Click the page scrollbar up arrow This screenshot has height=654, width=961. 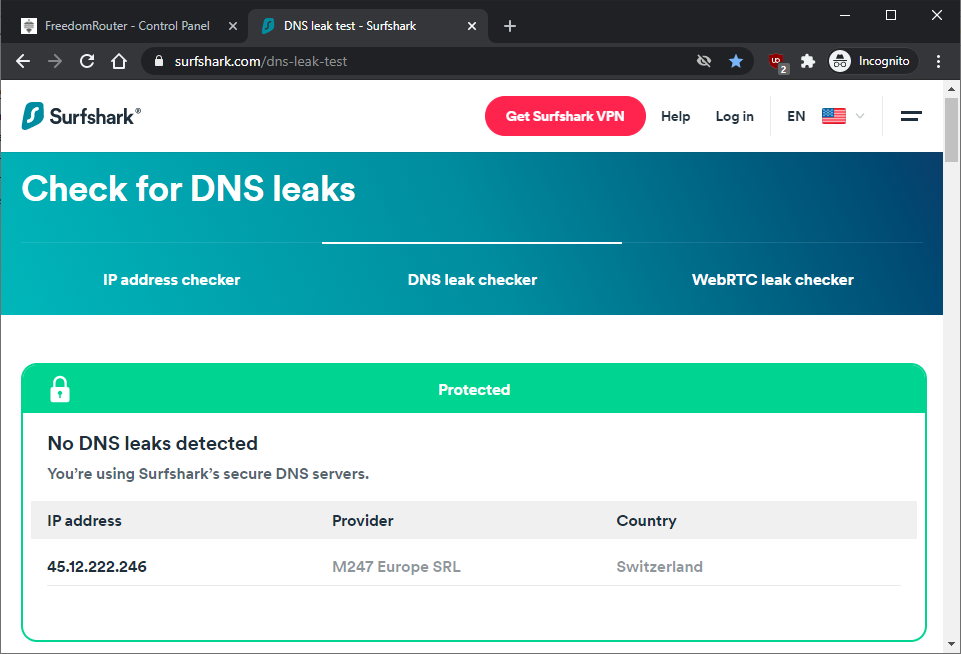[x=951, y=89]
